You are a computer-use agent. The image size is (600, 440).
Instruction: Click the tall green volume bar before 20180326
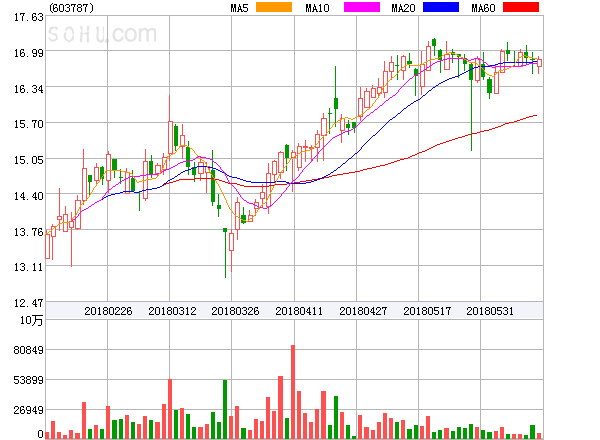(225, 409)
